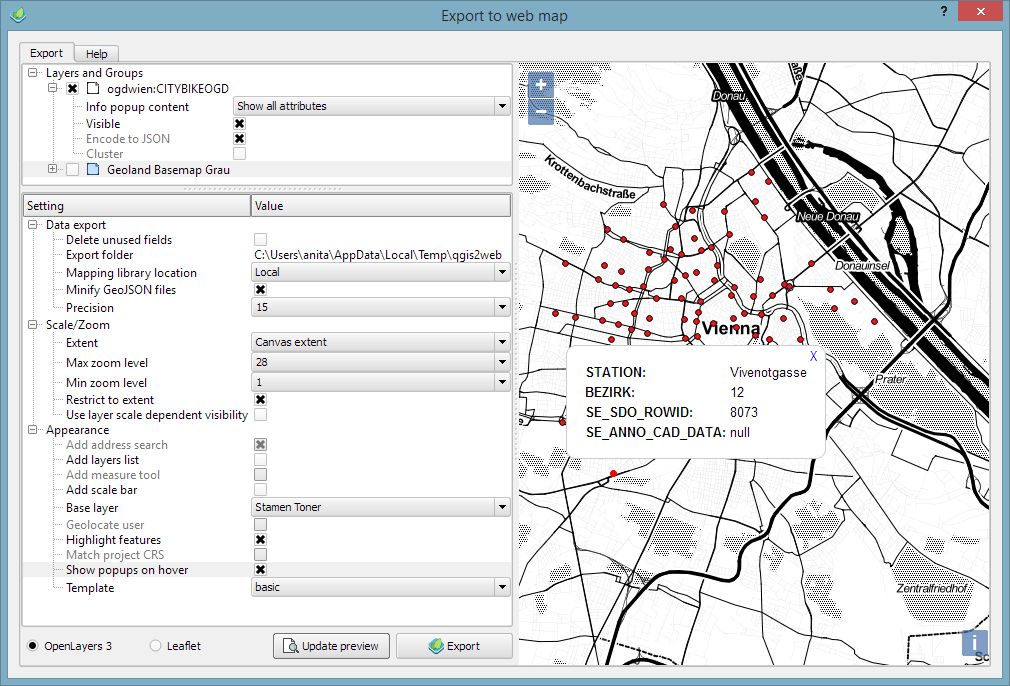The width and height of the screenshot is (1010, 686).
Task: Check the Geoland Basemap Grau layer checkbox
Action: (73, 169)
